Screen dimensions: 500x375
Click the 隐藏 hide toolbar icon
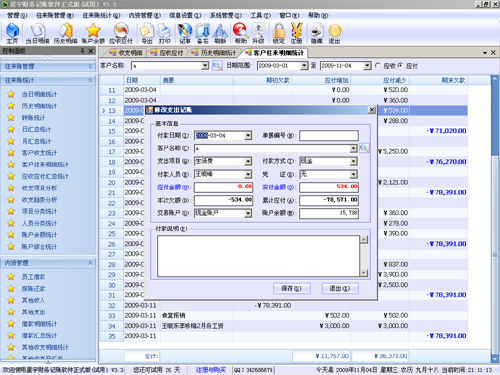317,33
